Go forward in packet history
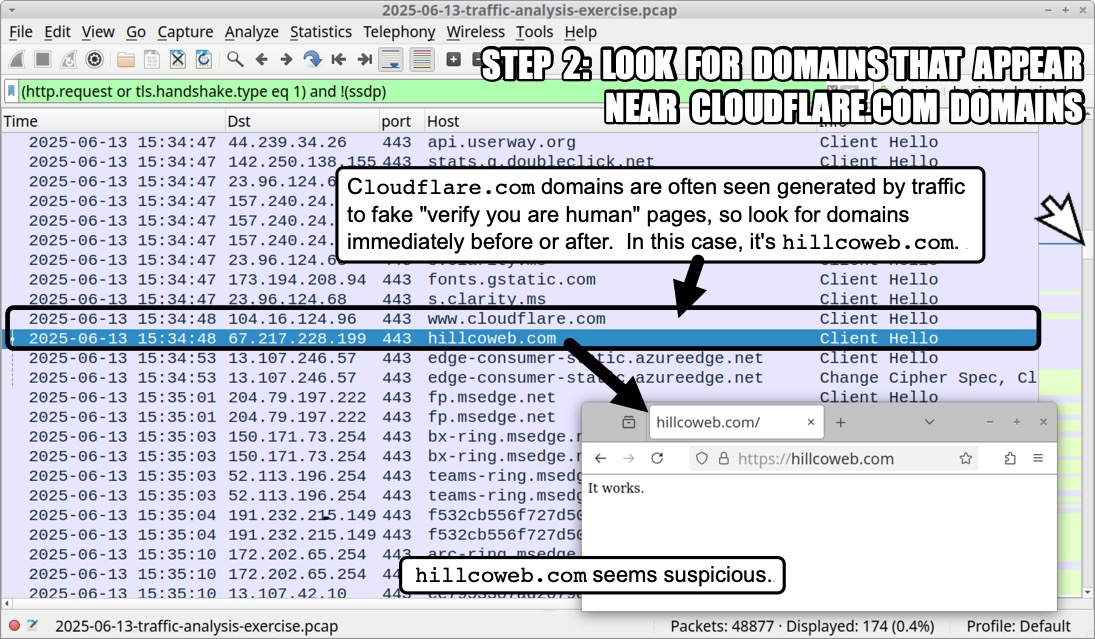The height and width of the screenshot is (639, 1095). pos(286,59)
